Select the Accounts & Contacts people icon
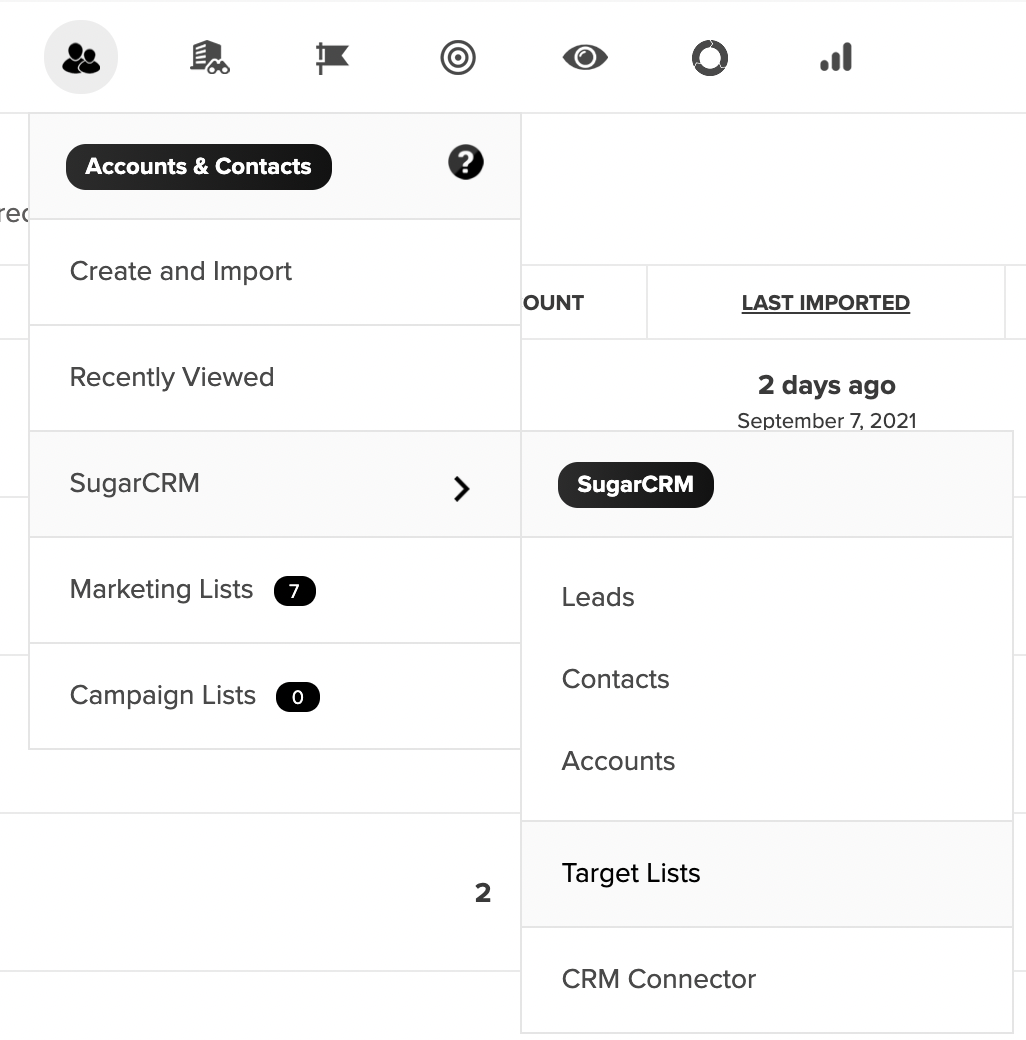The width and height of the screenshot is (1026, 1040). tap(81, 57)
